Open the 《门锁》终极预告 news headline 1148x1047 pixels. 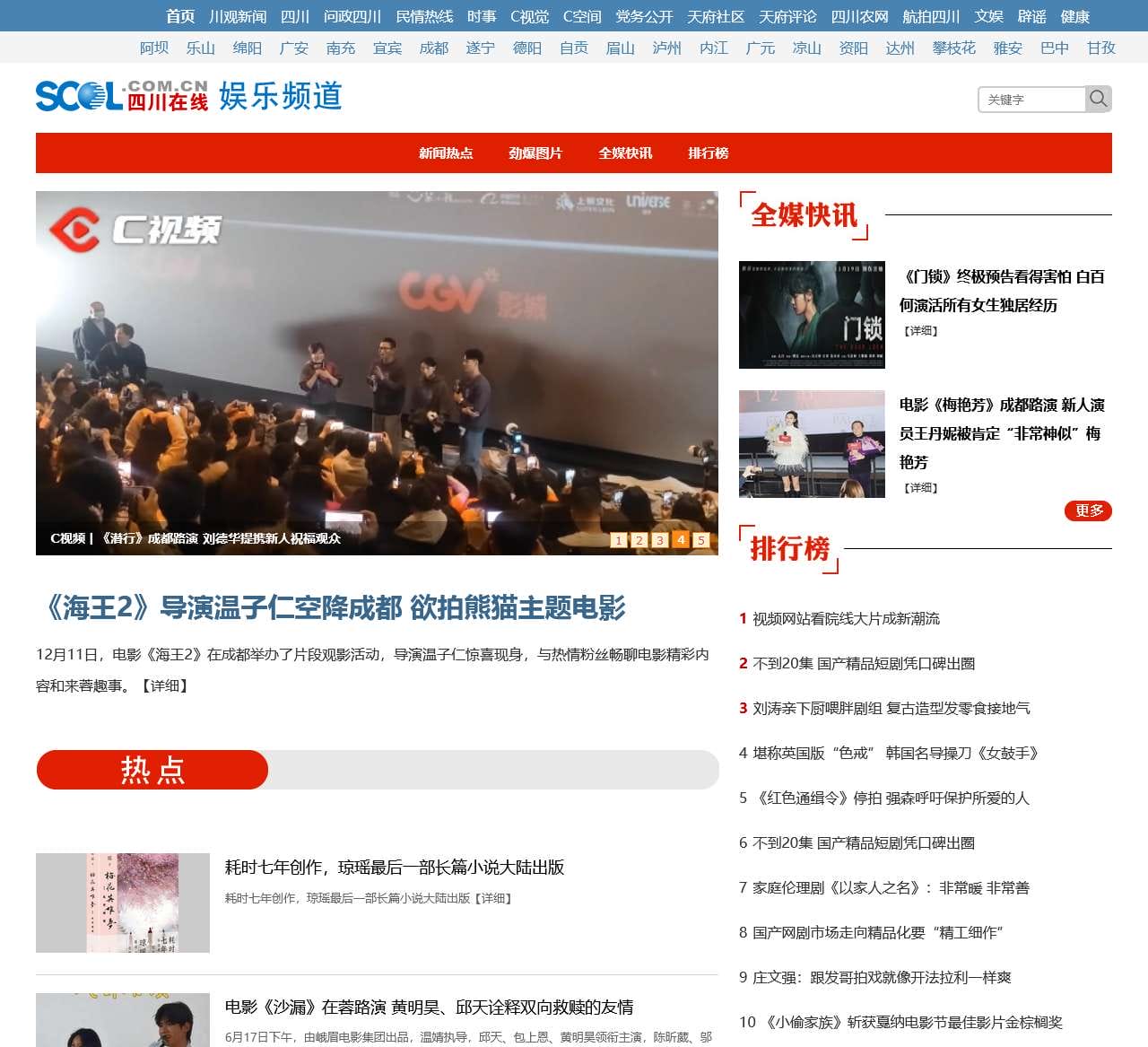pos(1002,291)
